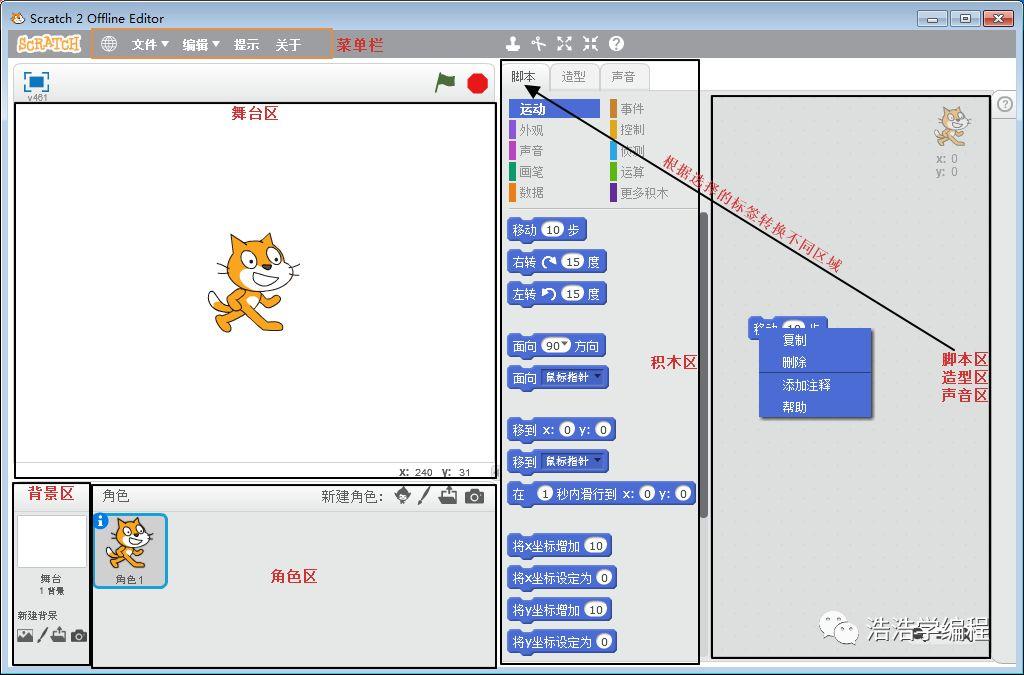Take new sprite photo from camera
Viewport: 1024px width, 675px height.
475,496
